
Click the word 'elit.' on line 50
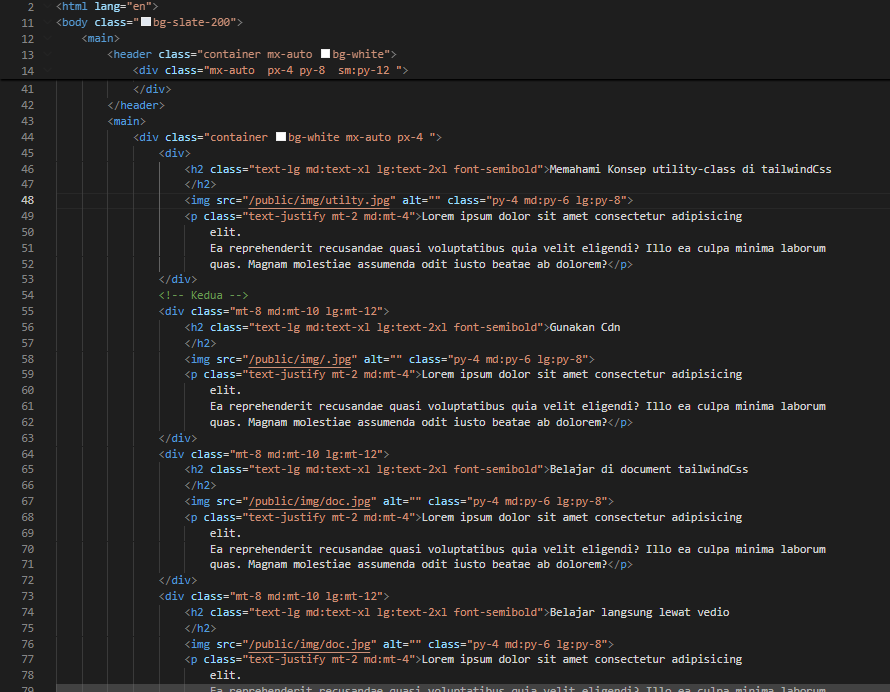pyautogui.click(x=225, y=232)
